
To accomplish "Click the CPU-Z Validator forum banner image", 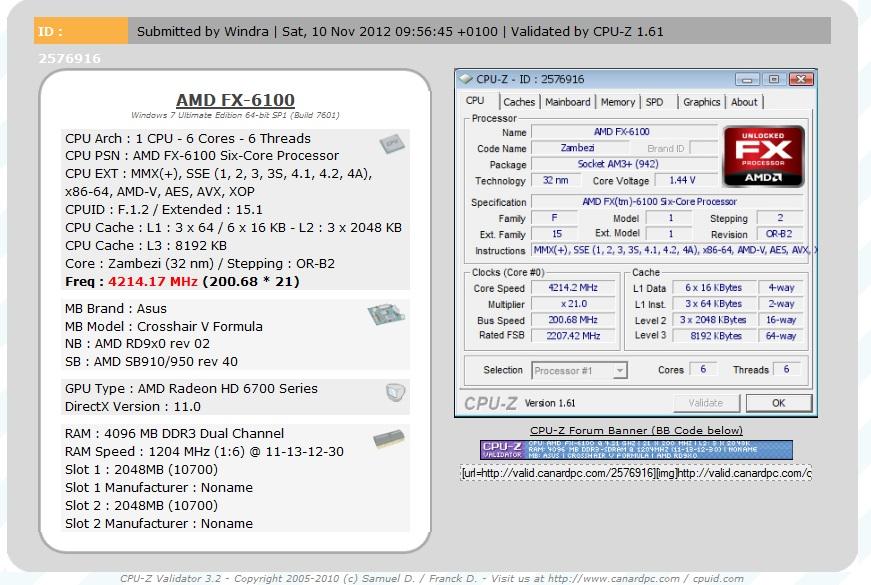I will pyautogui.click(x=636, y=449).
